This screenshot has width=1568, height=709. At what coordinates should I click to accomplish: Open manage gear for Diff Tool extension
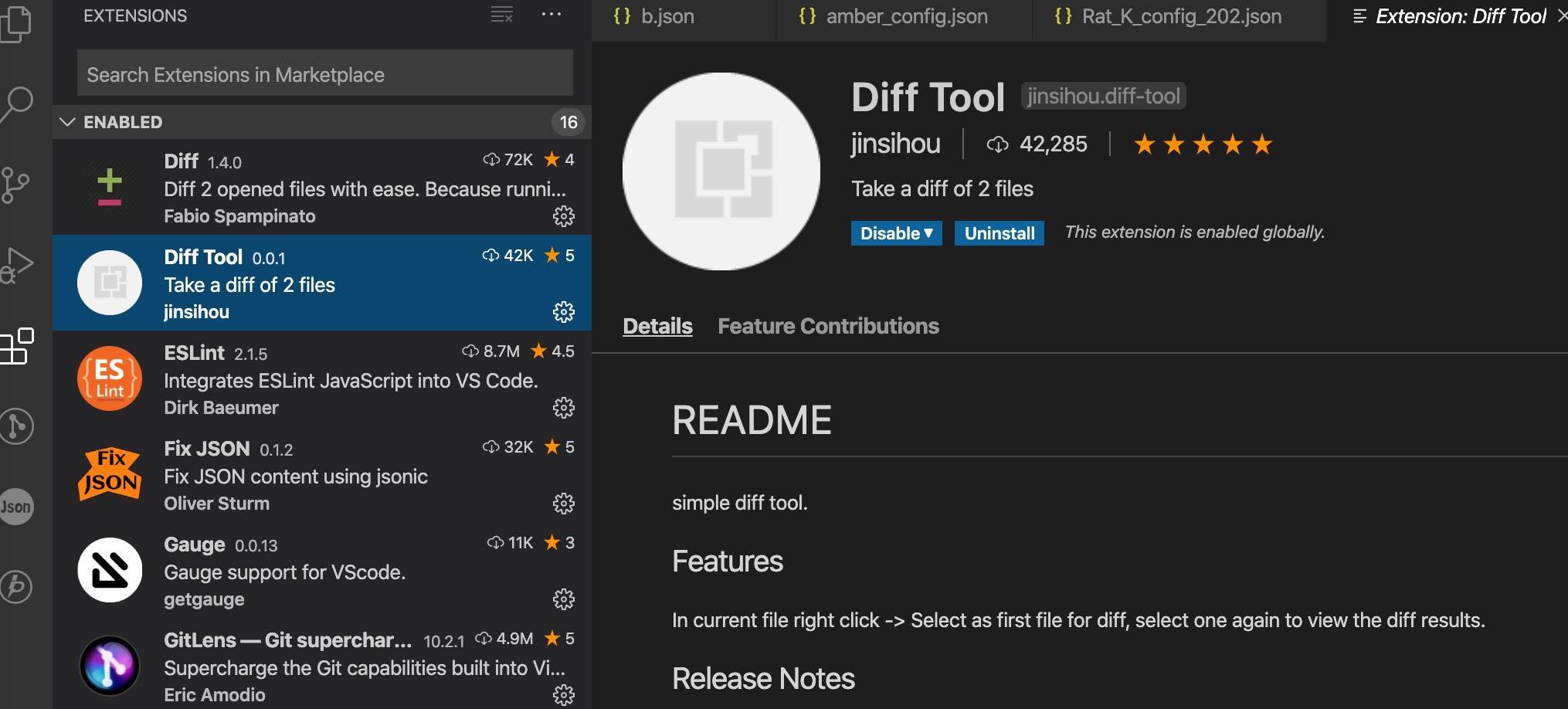tap(564, 312)
